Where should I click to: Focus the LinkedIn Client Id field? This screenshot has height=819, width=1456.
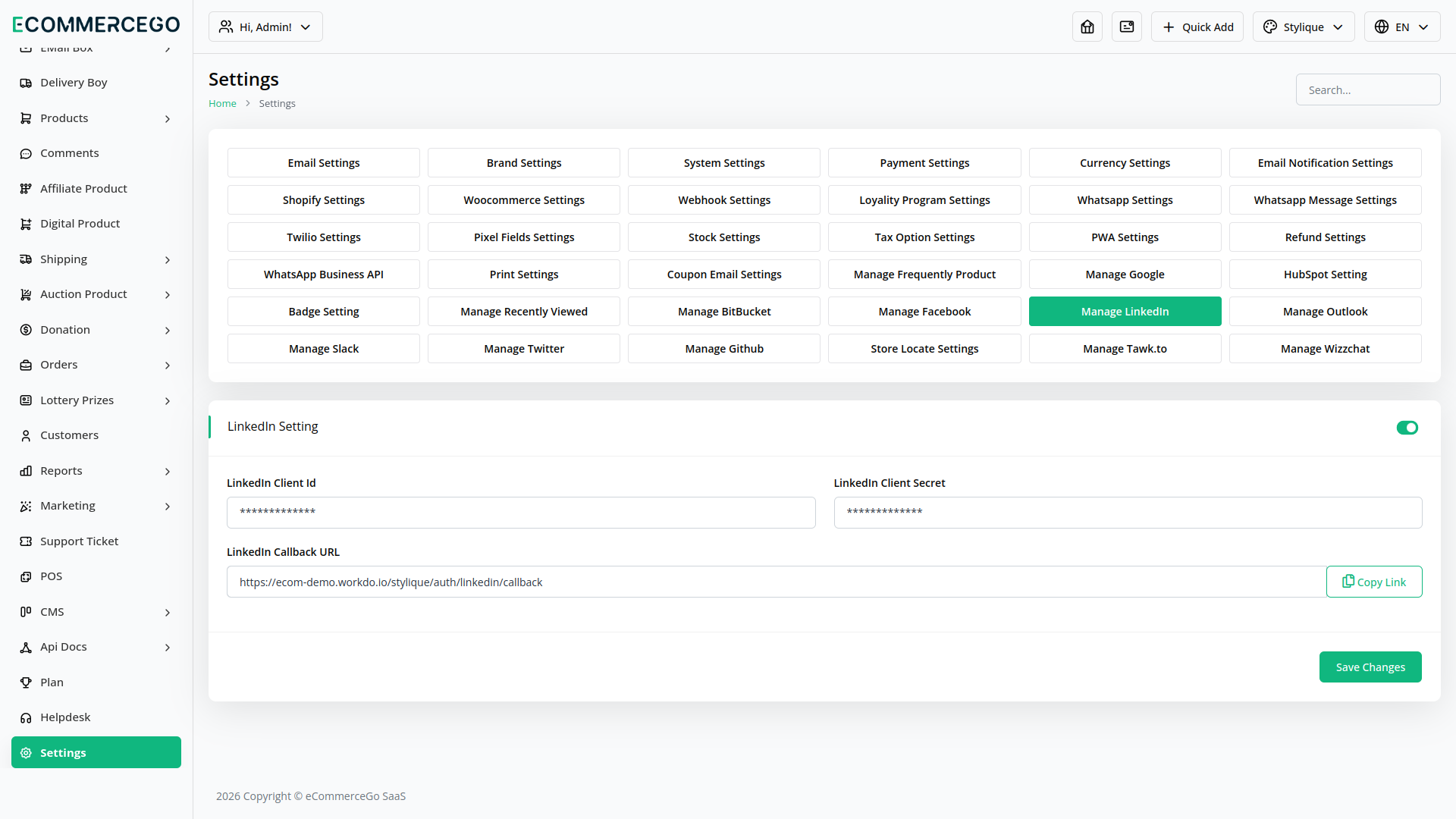521,513
